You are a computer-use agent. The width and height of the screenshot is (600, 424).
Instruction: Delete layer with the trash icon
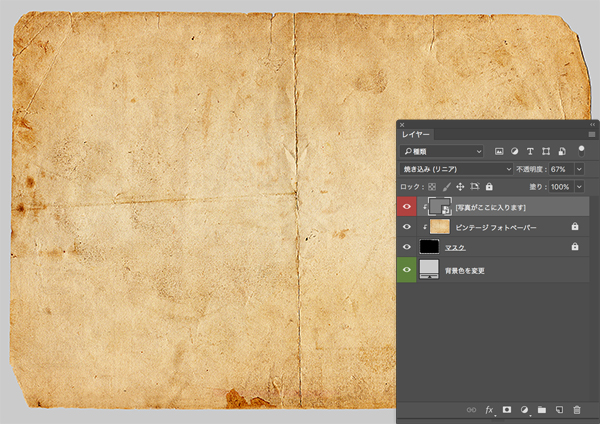pos(576,410)
